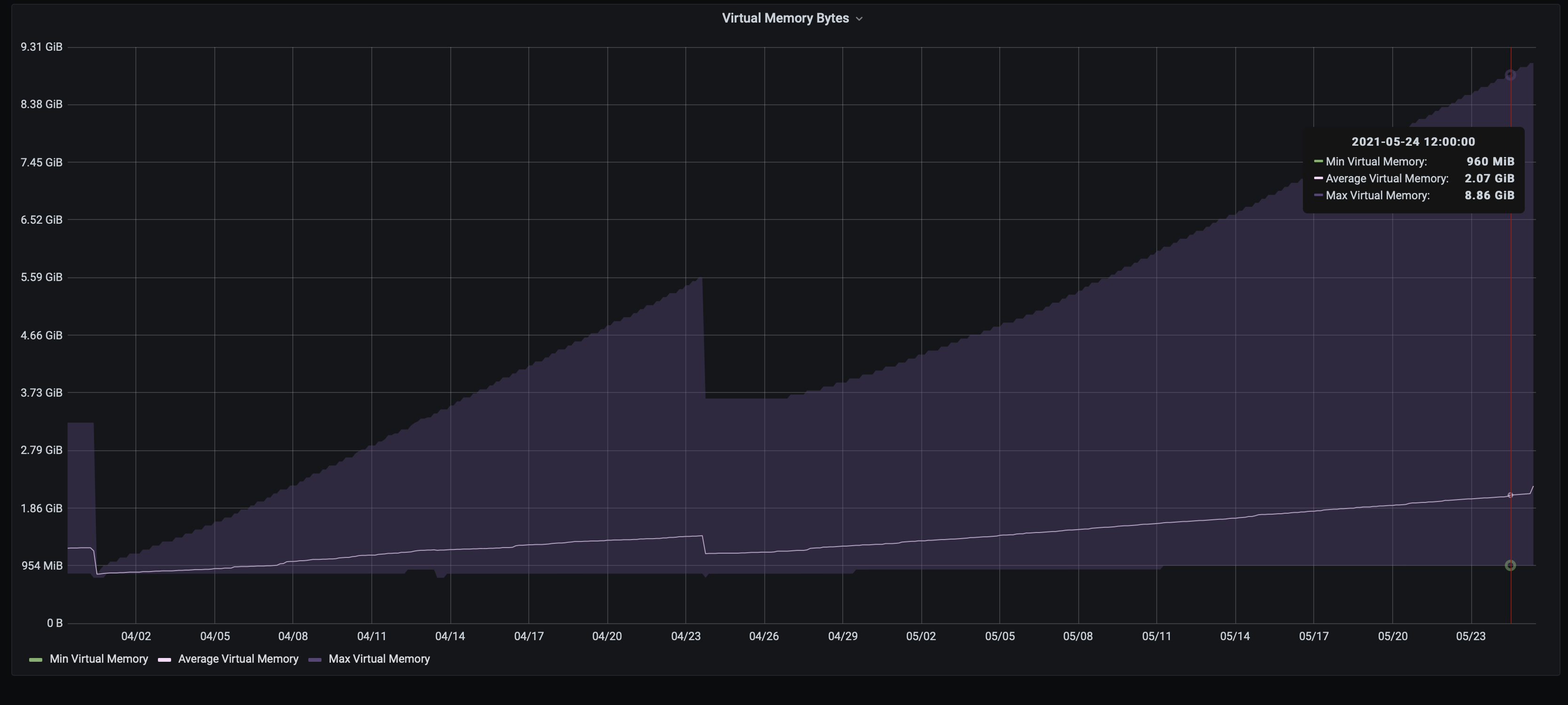Click the Average series hover point marker
This screenshot has width=1568, height=705.
click(1510, 495)
